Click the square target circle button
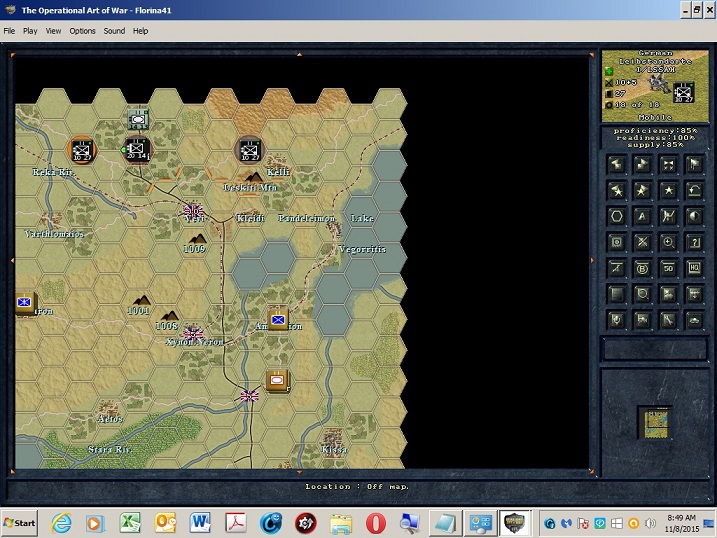This screenshot has width=717, height=538. coord(616,242)
